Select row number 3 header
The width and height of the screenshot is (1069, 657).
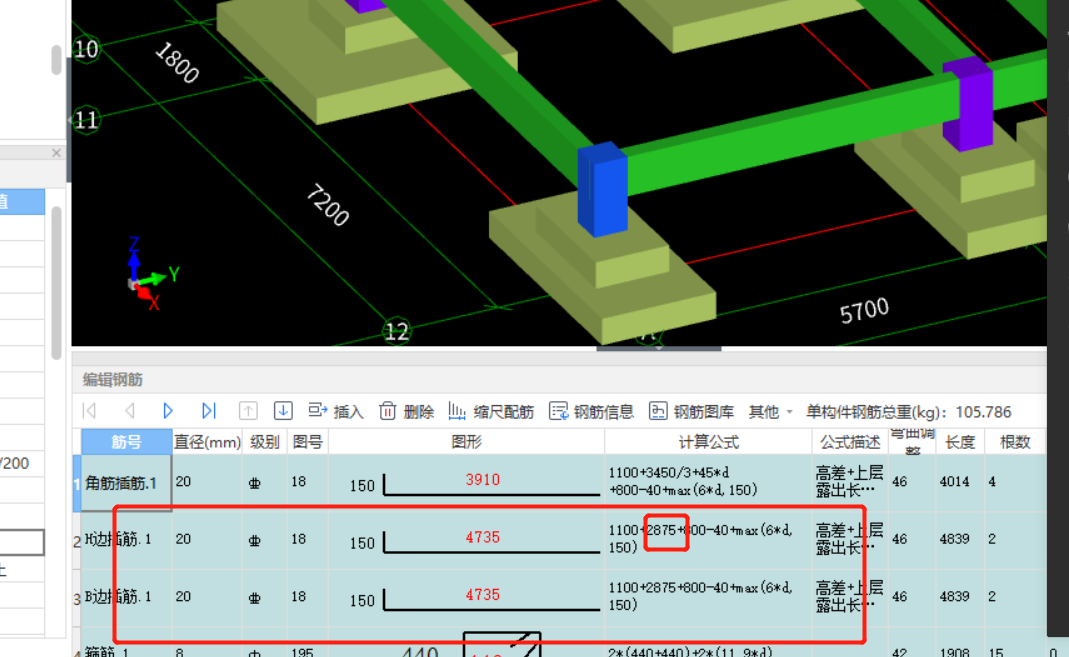pos(77,598)
